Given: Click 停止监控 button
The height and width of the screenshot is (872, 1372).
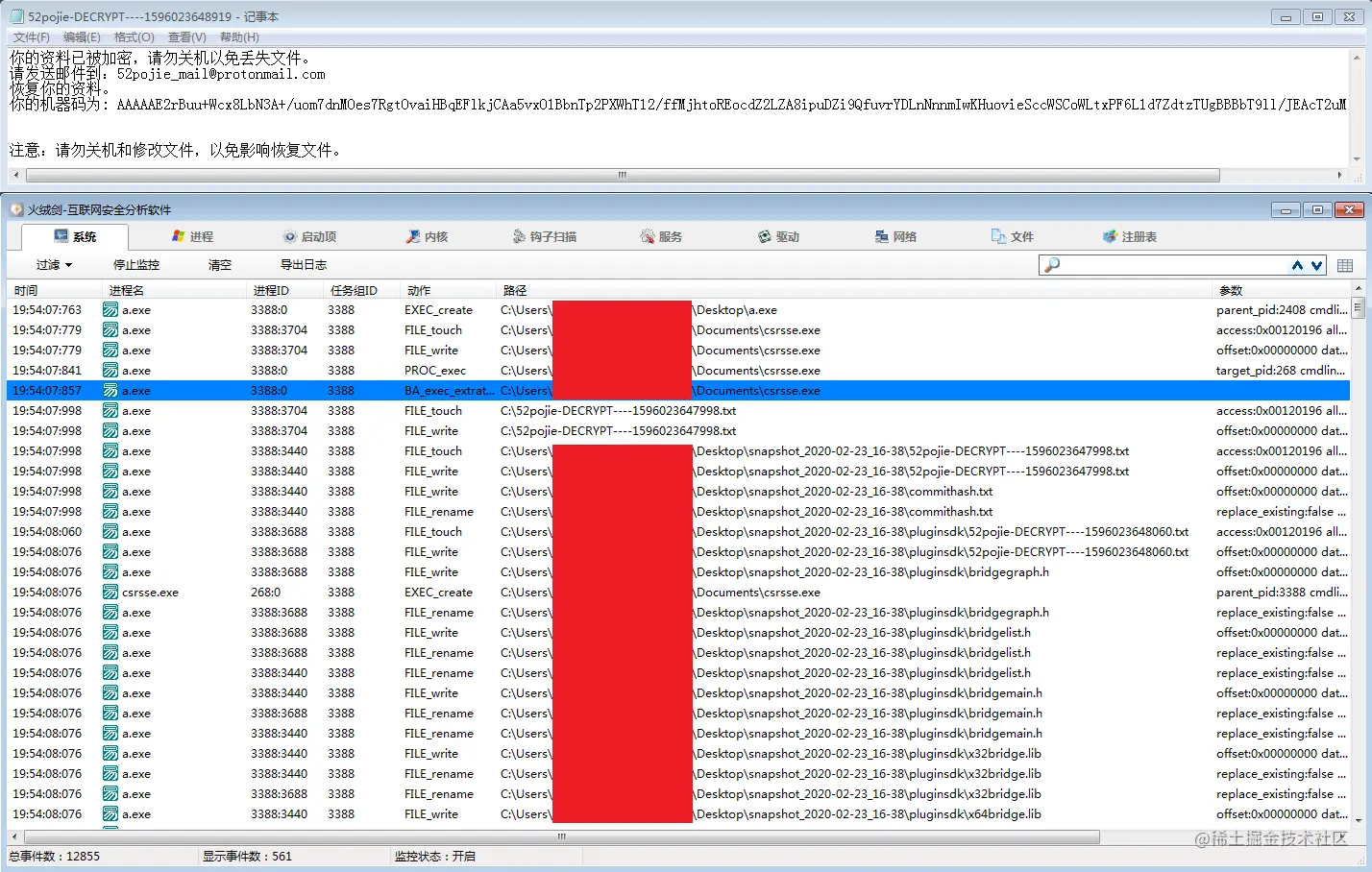Looking at the screenshot, I should pyautogui.click(x=136, y=265).
